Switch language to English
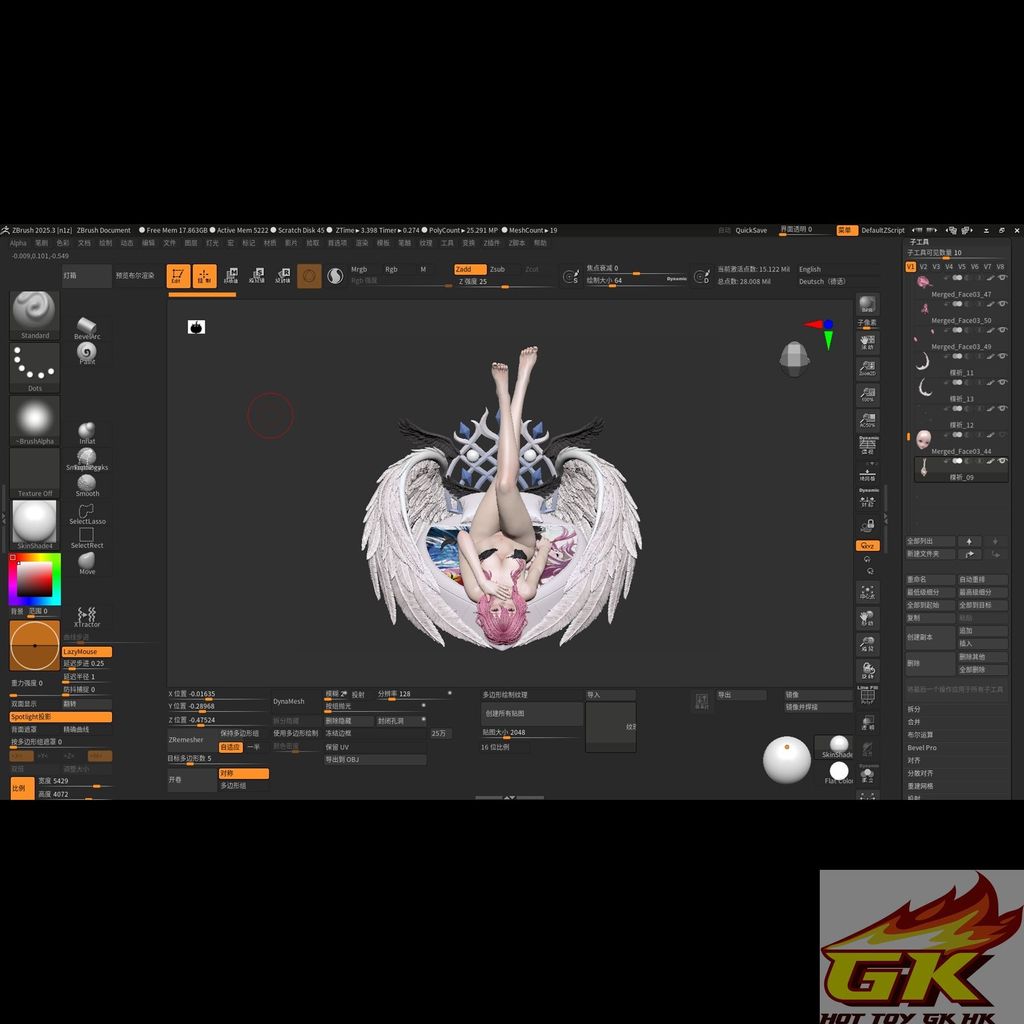Viewport: 1024px width, 1024px height. tap(809, 269)
